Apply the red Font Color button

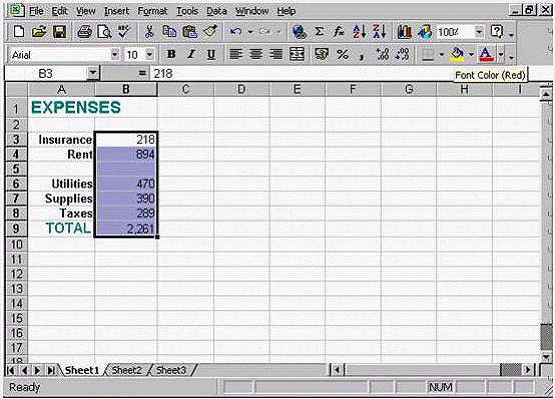(487, 54)
